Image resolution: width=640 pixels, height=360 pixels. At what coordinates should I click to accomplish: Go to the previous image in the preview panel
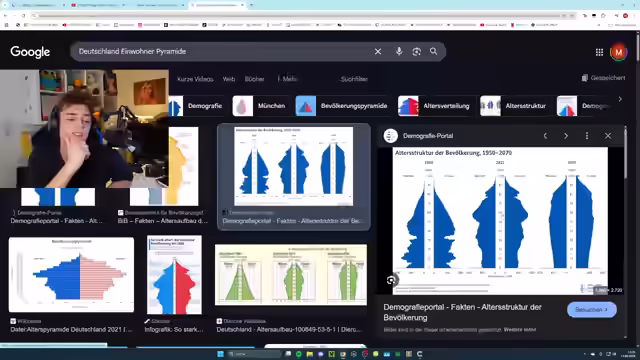click(545, 136)
